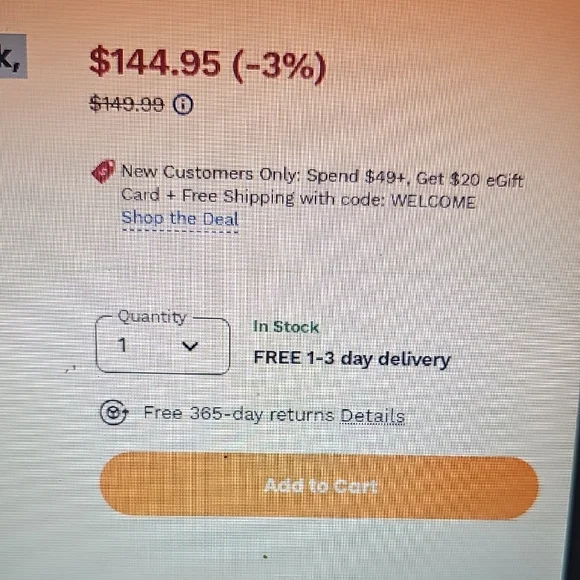Click the Add to Cart button

click(x=319, y=485)
